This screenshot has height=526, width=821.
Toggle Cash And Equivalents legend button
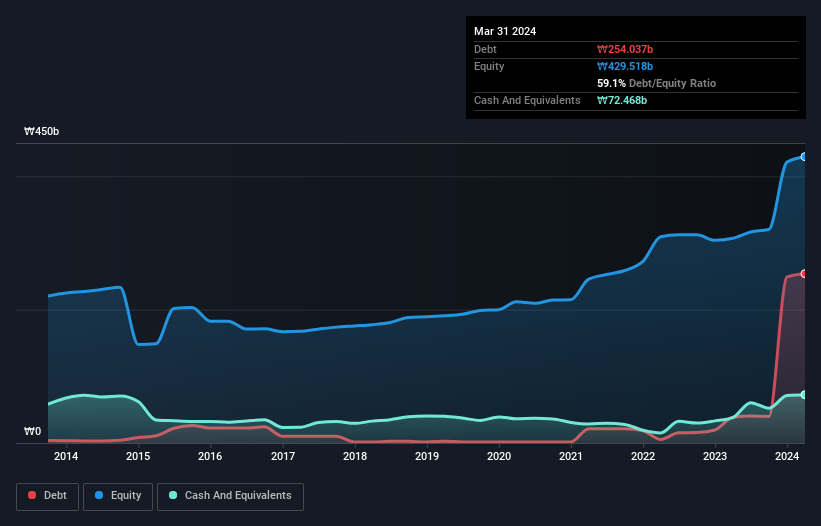[x=230, y=496]
